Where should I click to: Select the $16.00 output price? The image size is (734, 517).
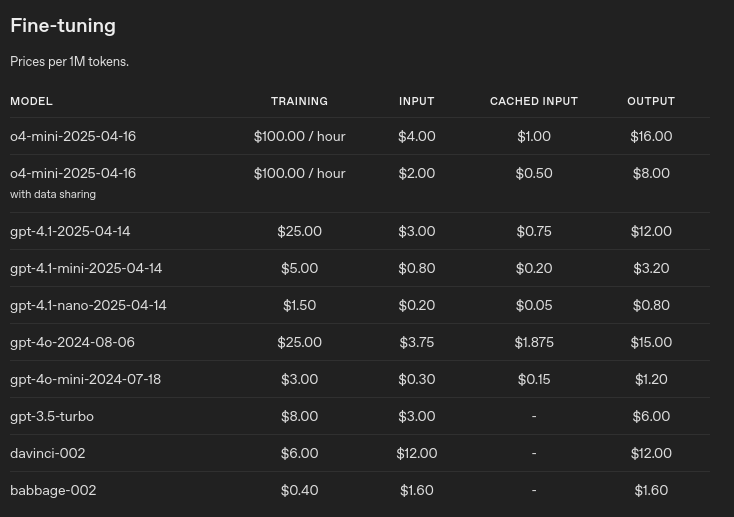click(651, 136)
